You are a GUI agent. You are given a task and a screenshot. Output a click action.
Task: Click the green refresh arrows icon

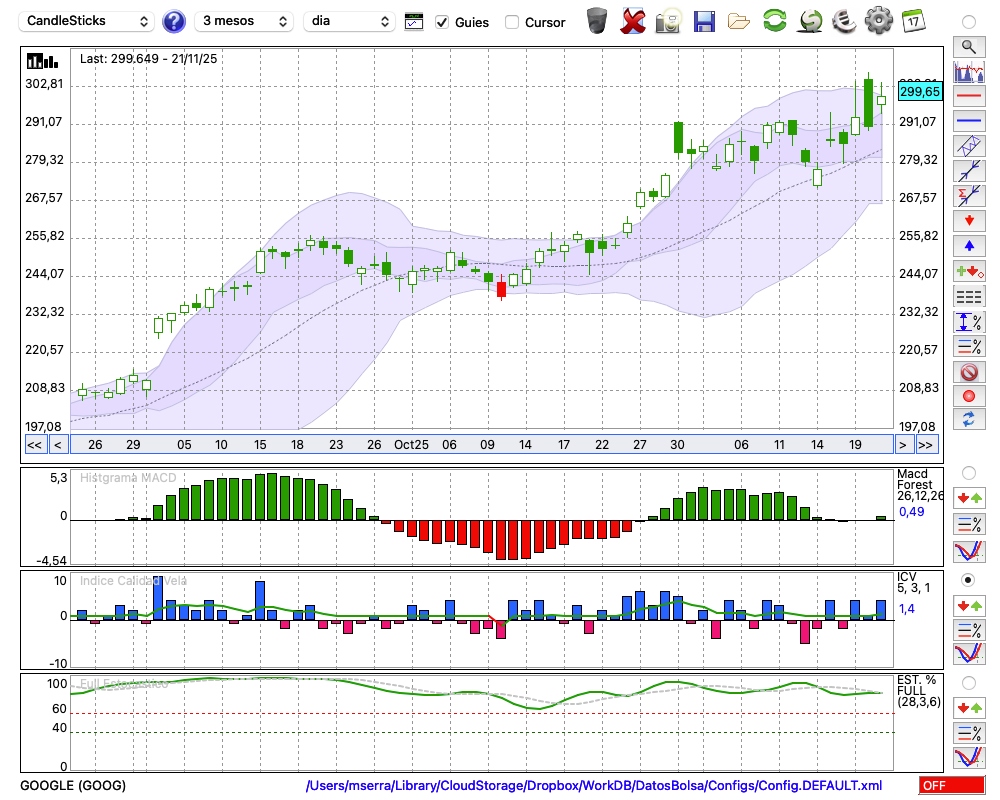coord(774,21)
